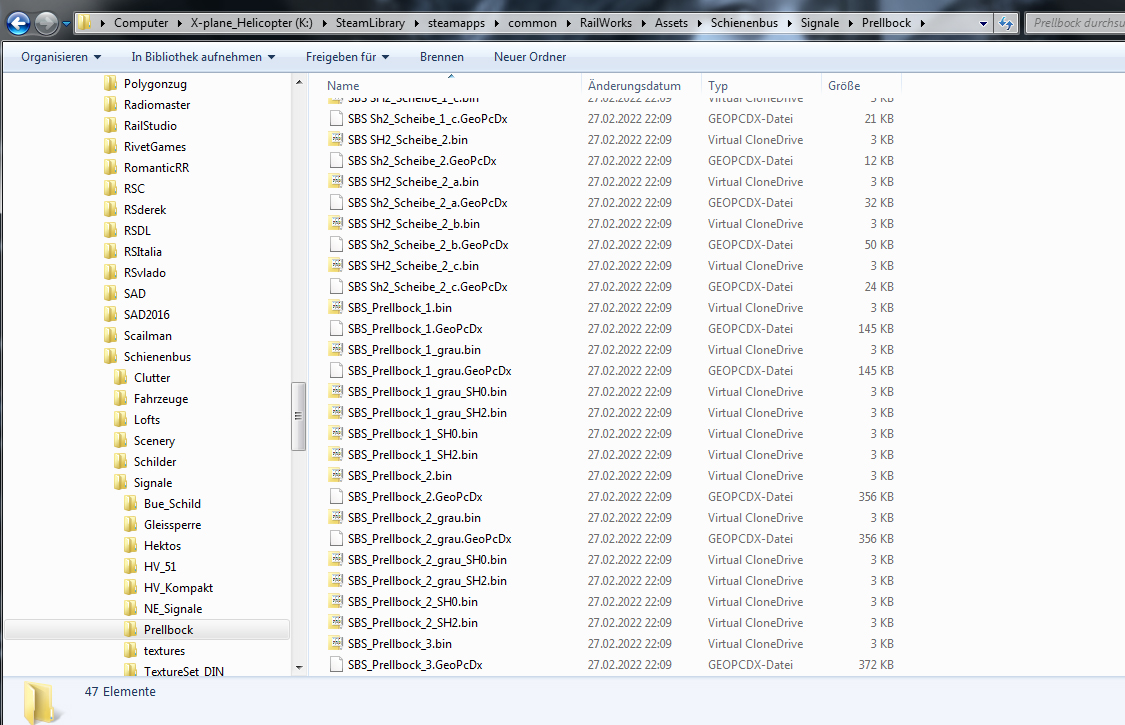Select the RSderek folder in tree
Screen dimensions: 1125x725
point(144,210)
